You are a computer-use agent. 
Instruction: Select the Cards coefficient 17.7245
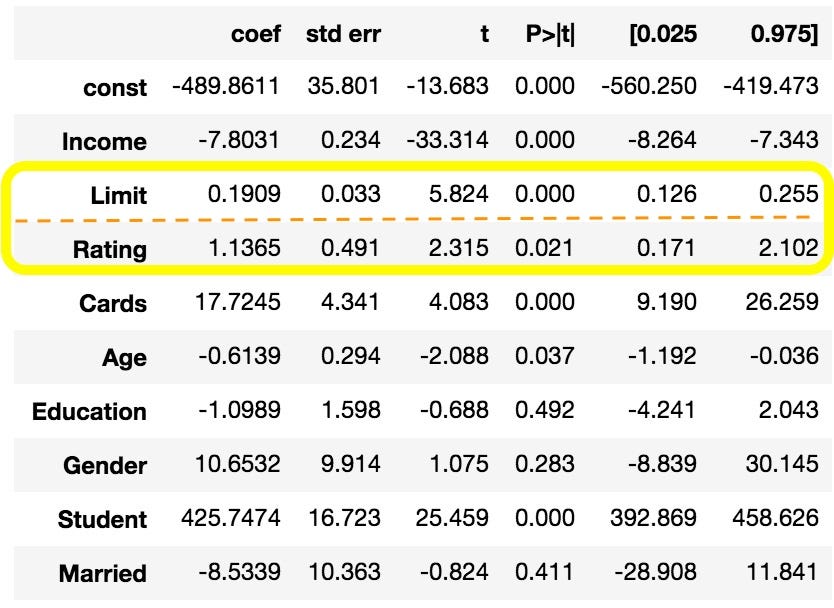click(x=237, y=302)
